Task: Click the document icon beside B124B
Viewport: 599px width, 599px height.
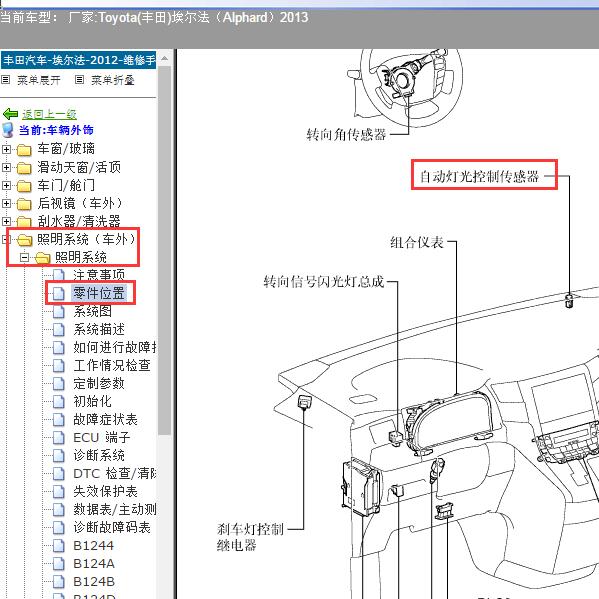Action: pyautogui.click(x=58, y=581)
